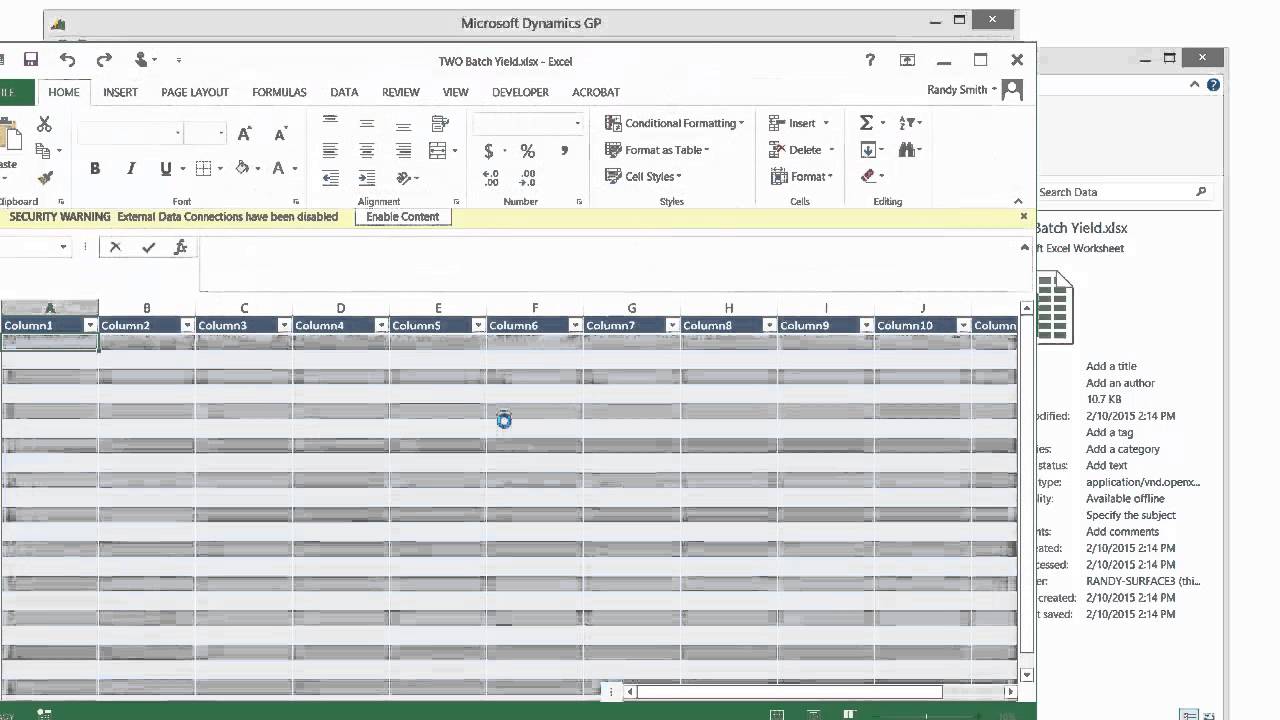This screenshot has width=1280, height=720.
Task: Align text to the right
Action: [403, 150]
